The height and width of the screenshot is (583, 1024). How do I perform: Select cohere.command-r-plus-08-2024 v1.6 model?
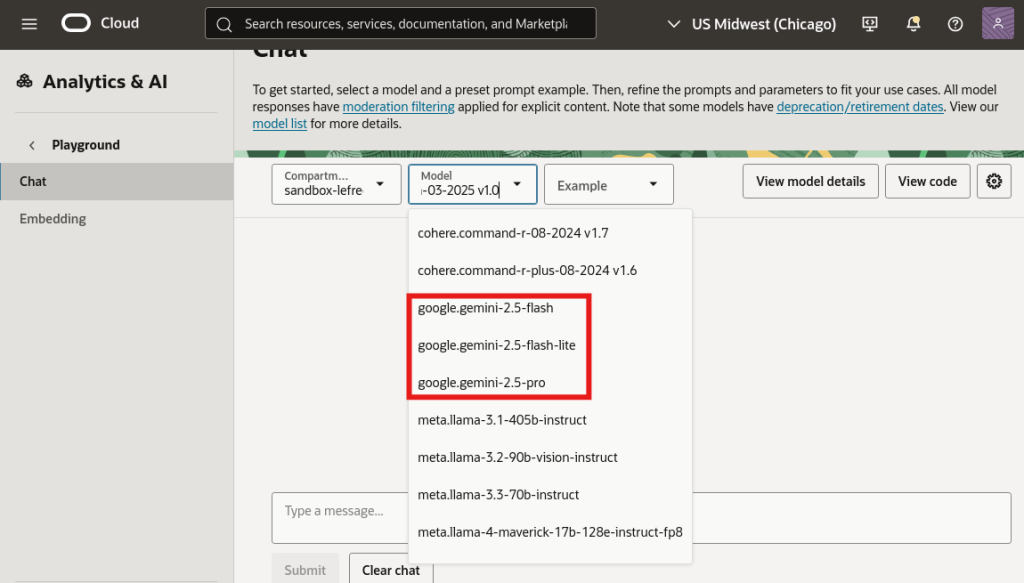pyautogui.click(x=550, y=270)
